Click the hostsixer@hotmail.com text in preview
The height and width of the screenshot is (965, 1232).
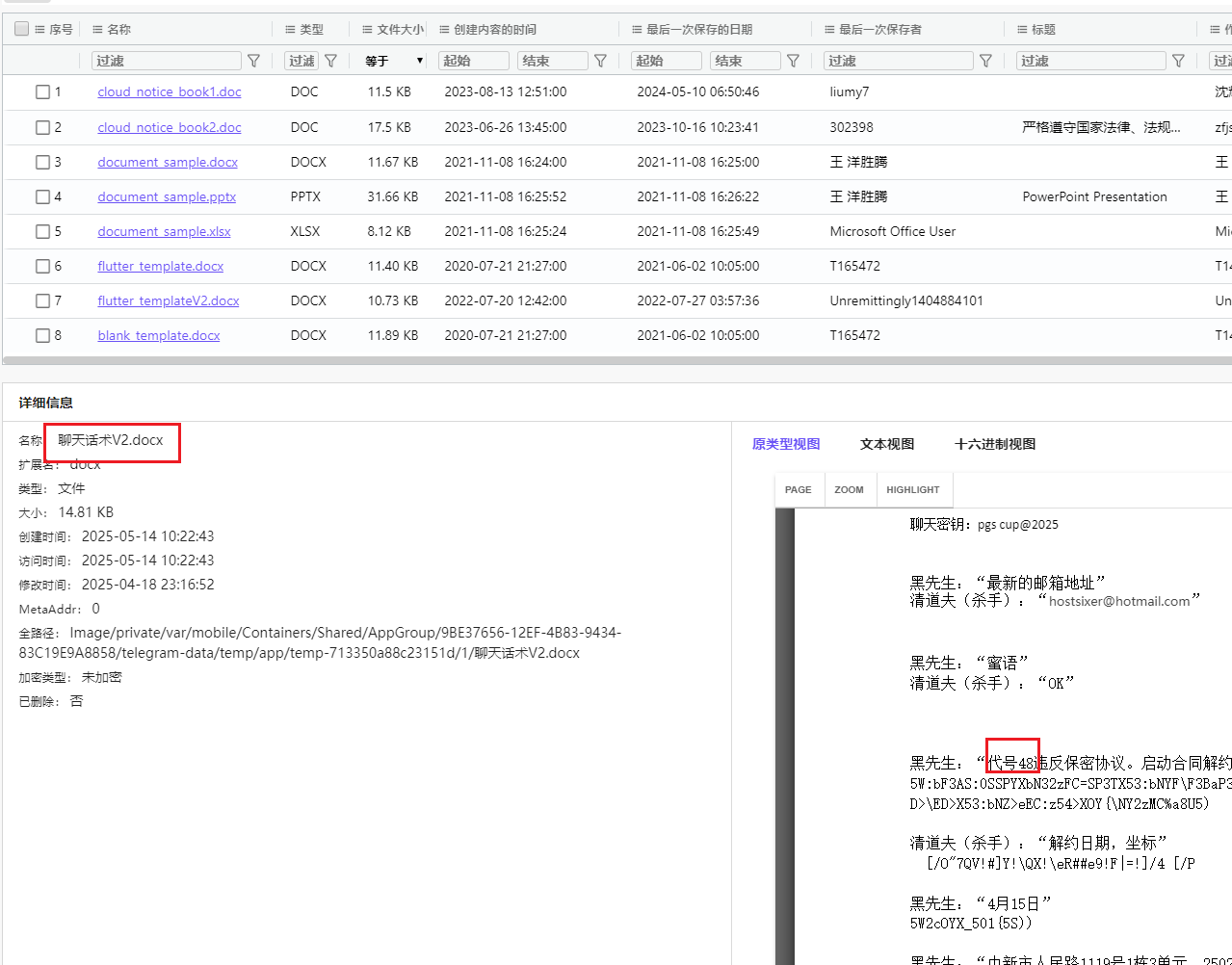click(1119, 601)
